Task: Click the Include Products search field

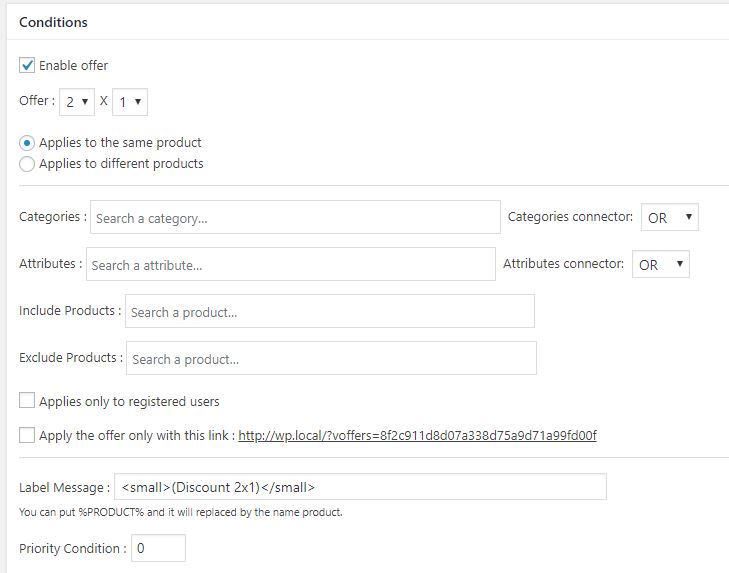Action: tap(330, 312)
